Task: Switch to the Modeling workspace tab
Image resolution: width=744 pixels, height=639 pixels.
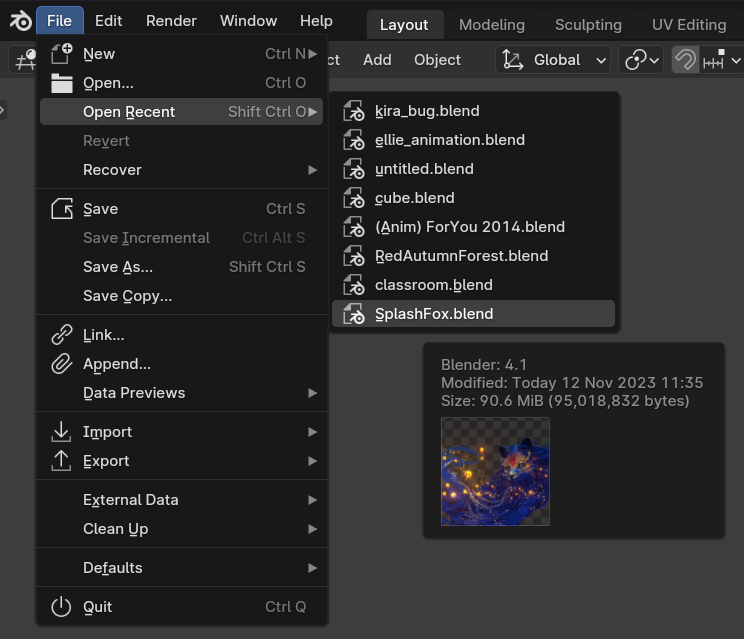Action: (x=492, y=25)
